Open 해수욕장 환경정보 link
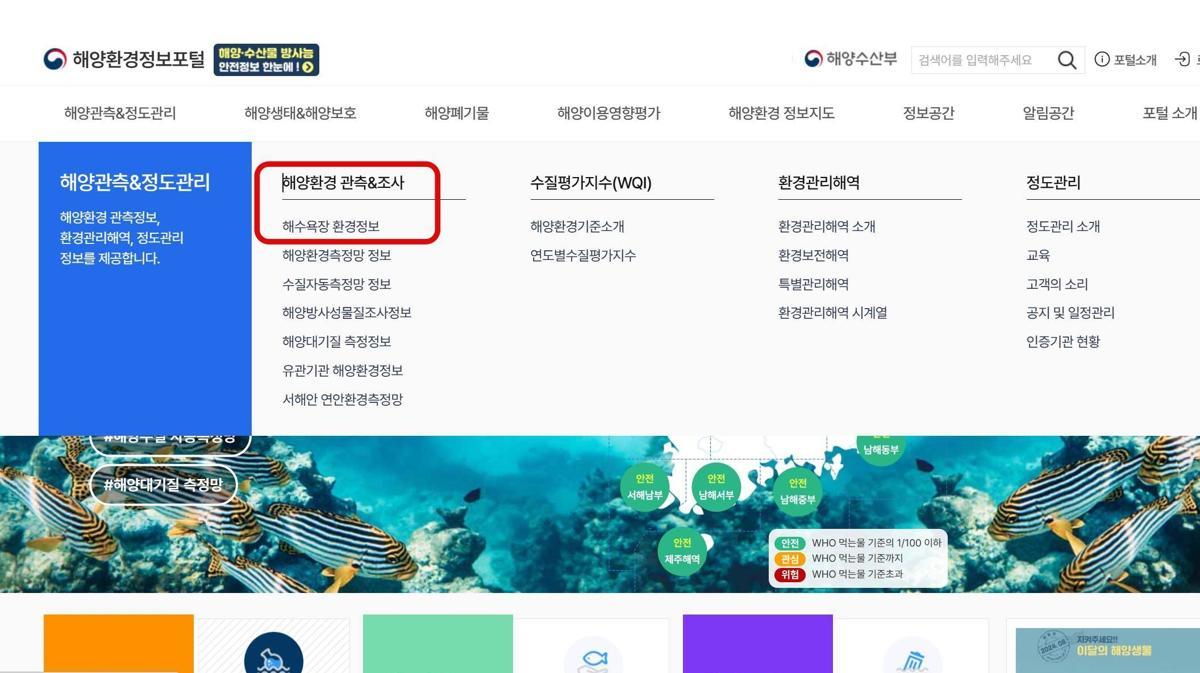This screenshot has width=1200, height=673. point(331,227)
